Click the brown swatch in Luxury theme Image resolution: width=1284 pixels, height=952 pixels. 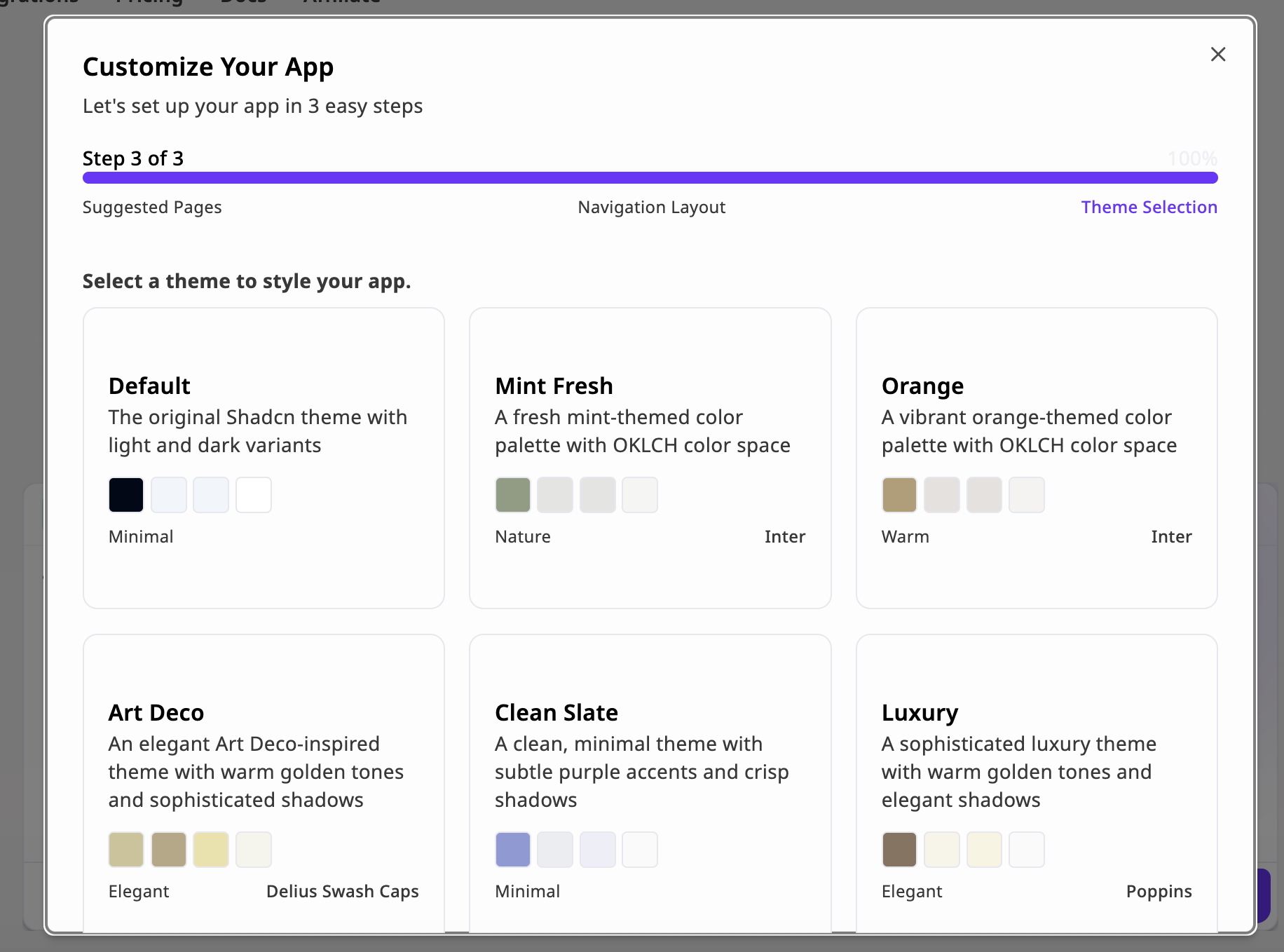(x=899, y=849)
